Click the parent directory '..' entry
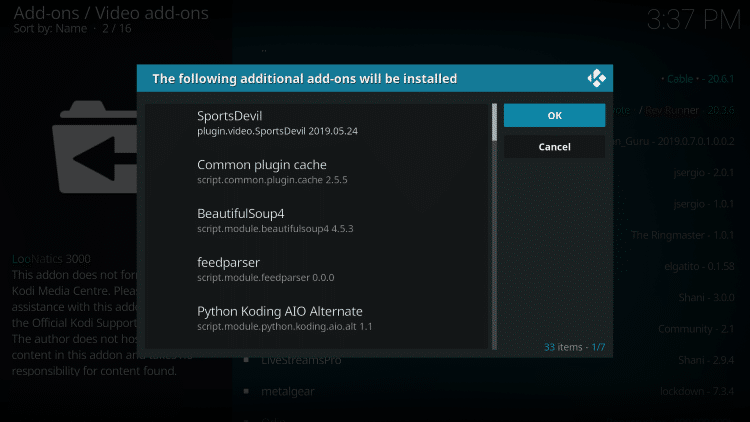The image size is (750, 422). tap(264, 49)
